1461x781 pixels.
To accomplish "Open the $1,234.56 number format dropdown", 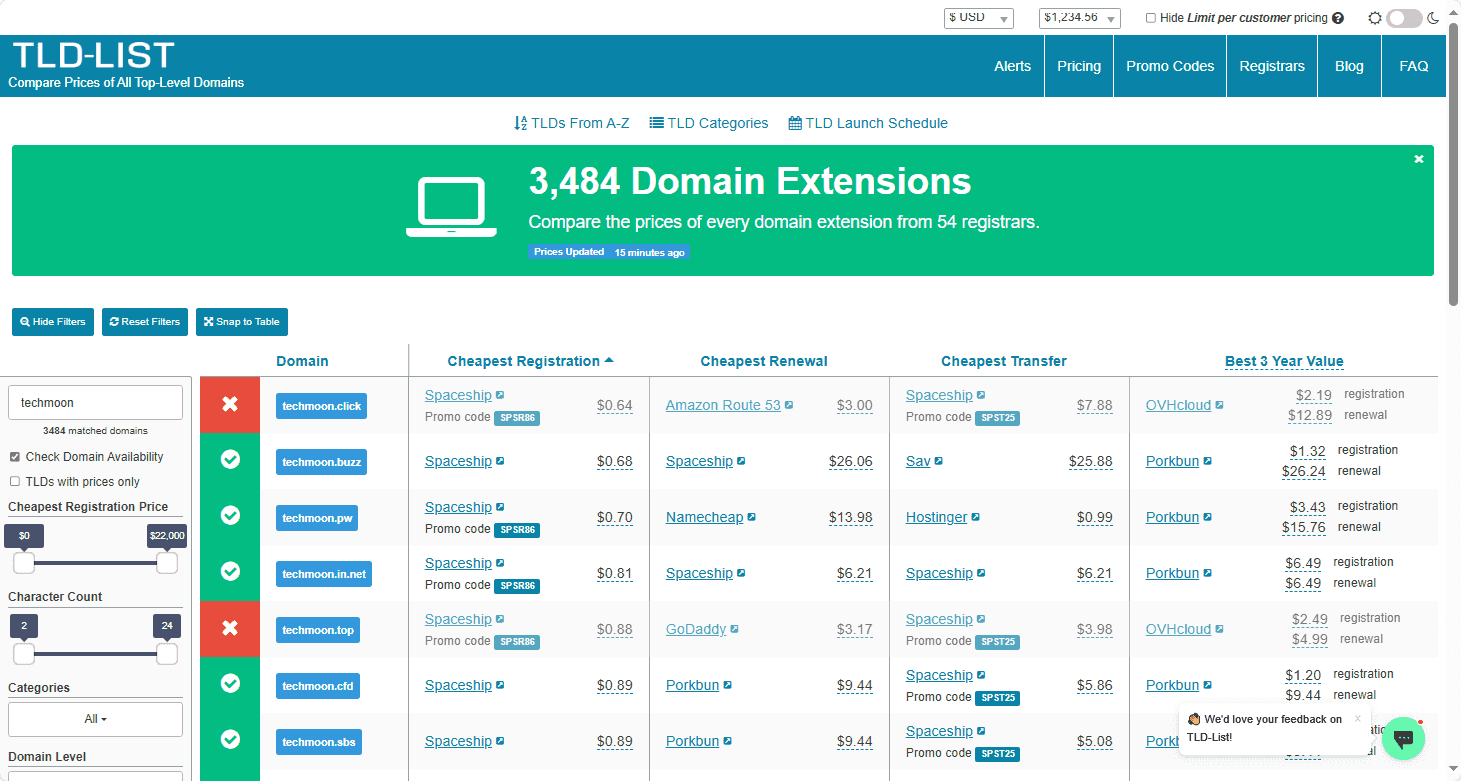I will (1080, 18).
